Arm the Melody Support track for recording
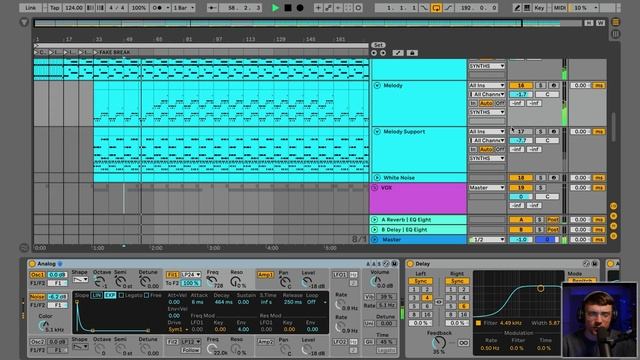The width and height of the screenshot is (640, 360). [x=553, y=131]
